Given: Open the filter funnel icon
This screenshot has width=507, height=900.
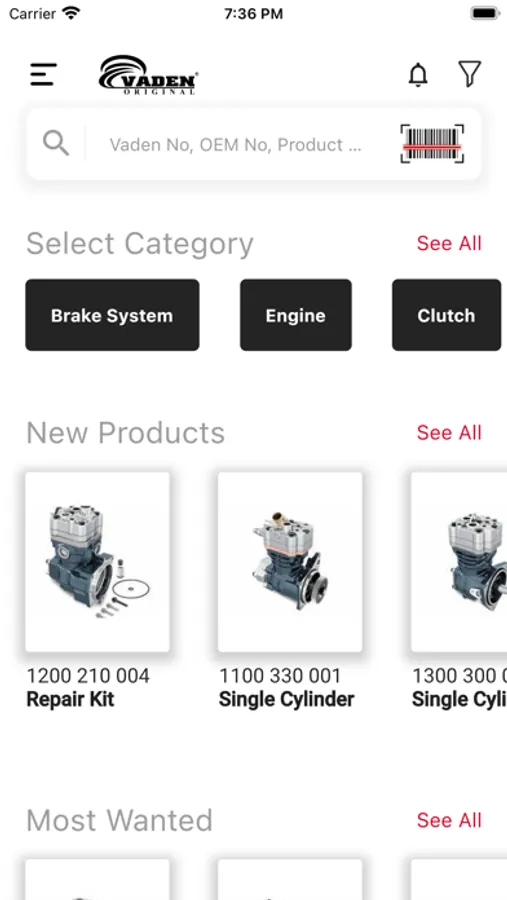Looking at the screenshot, I should coord(469,74).
